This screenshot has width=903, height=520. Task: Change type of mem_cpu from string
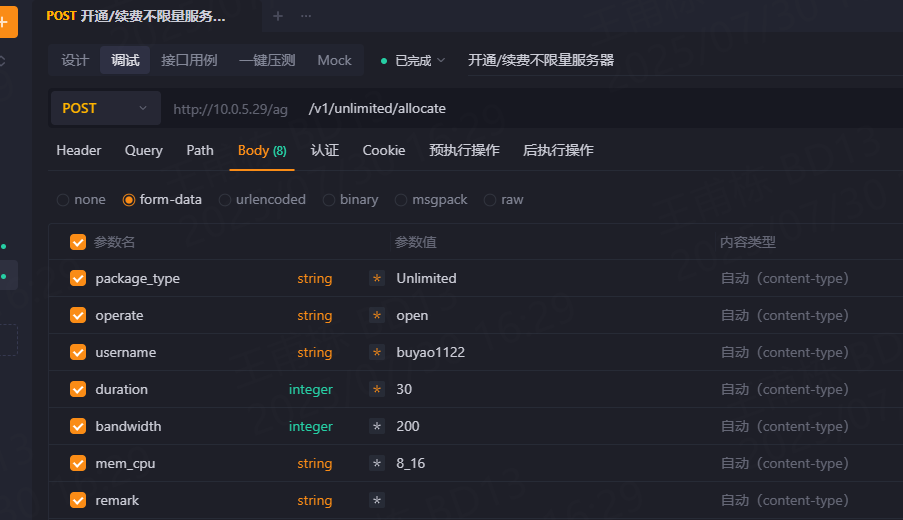tap(314, 464)
